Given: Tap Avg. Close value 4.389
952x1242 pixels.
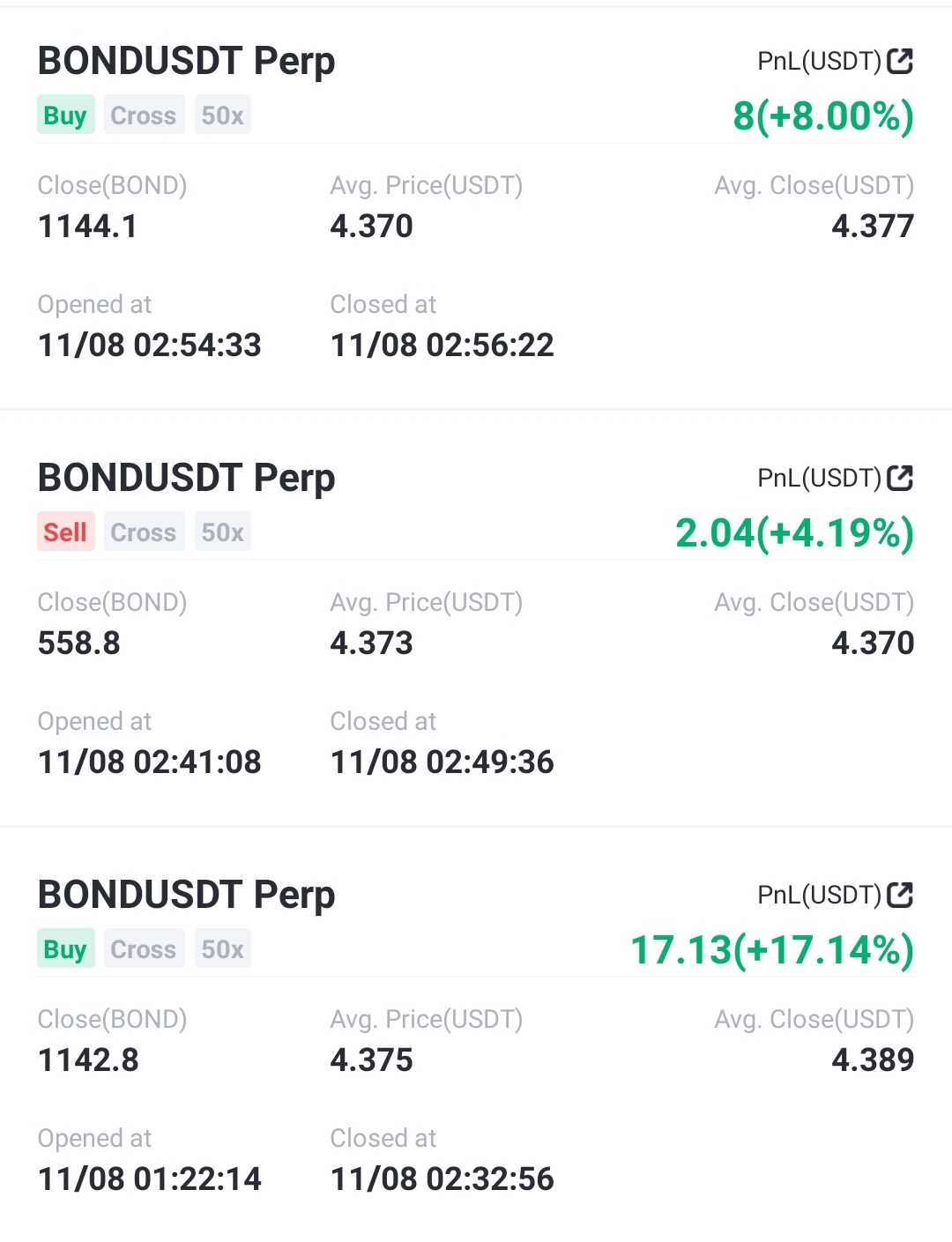Looking at the screenshot, I should tap(873, 1060).
